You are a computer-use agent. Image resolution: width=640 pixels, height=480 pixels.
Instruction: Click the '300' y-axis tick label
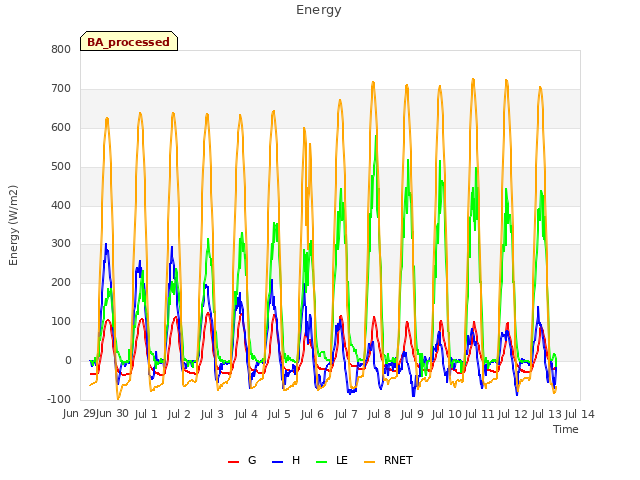61,244
